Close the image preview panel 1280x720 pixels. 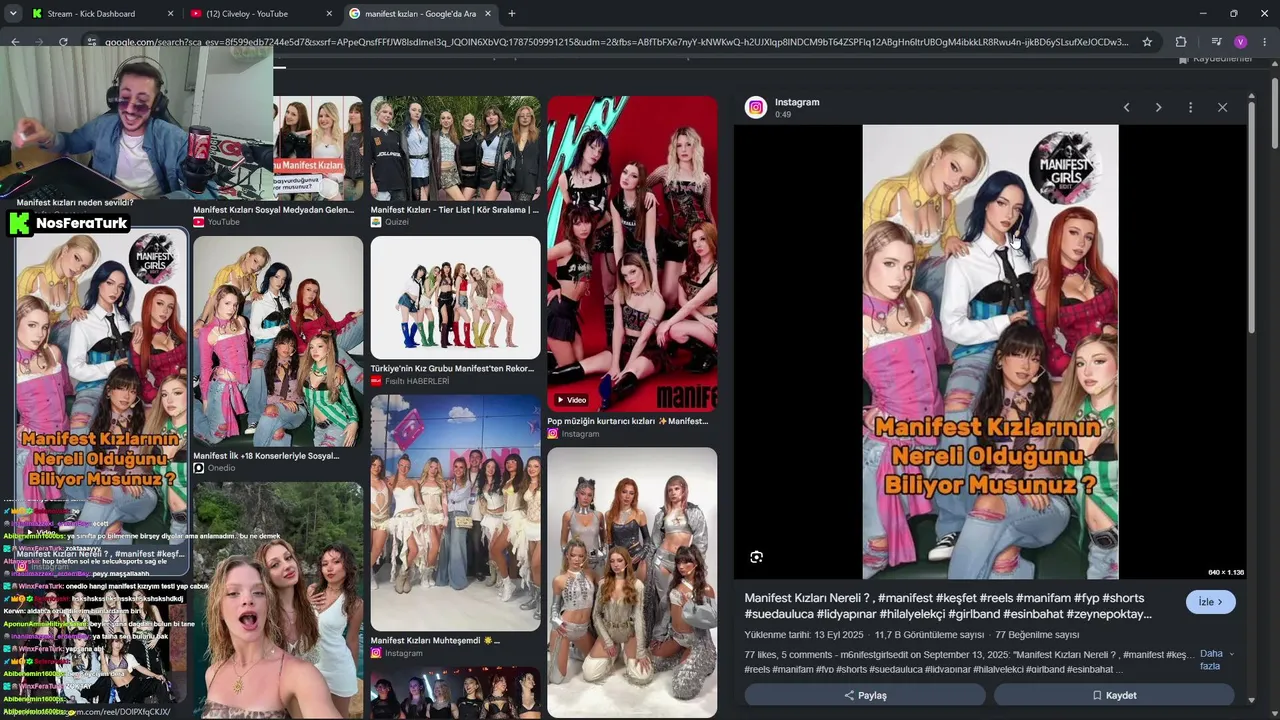pyautogui.click(x=1222, y=107)
